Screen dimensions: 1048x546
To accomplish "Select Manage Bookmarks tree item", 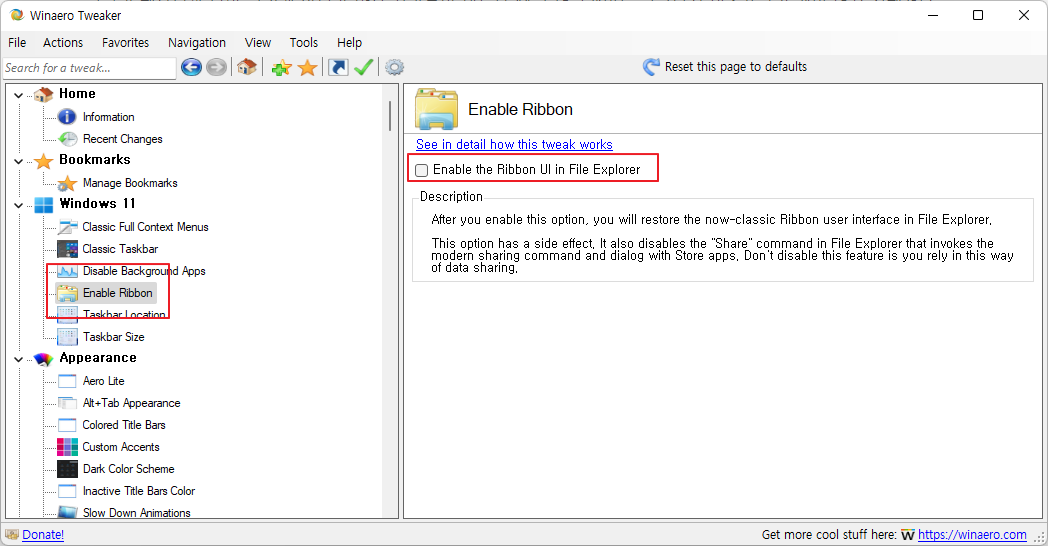I will click(x=130, y=183).
